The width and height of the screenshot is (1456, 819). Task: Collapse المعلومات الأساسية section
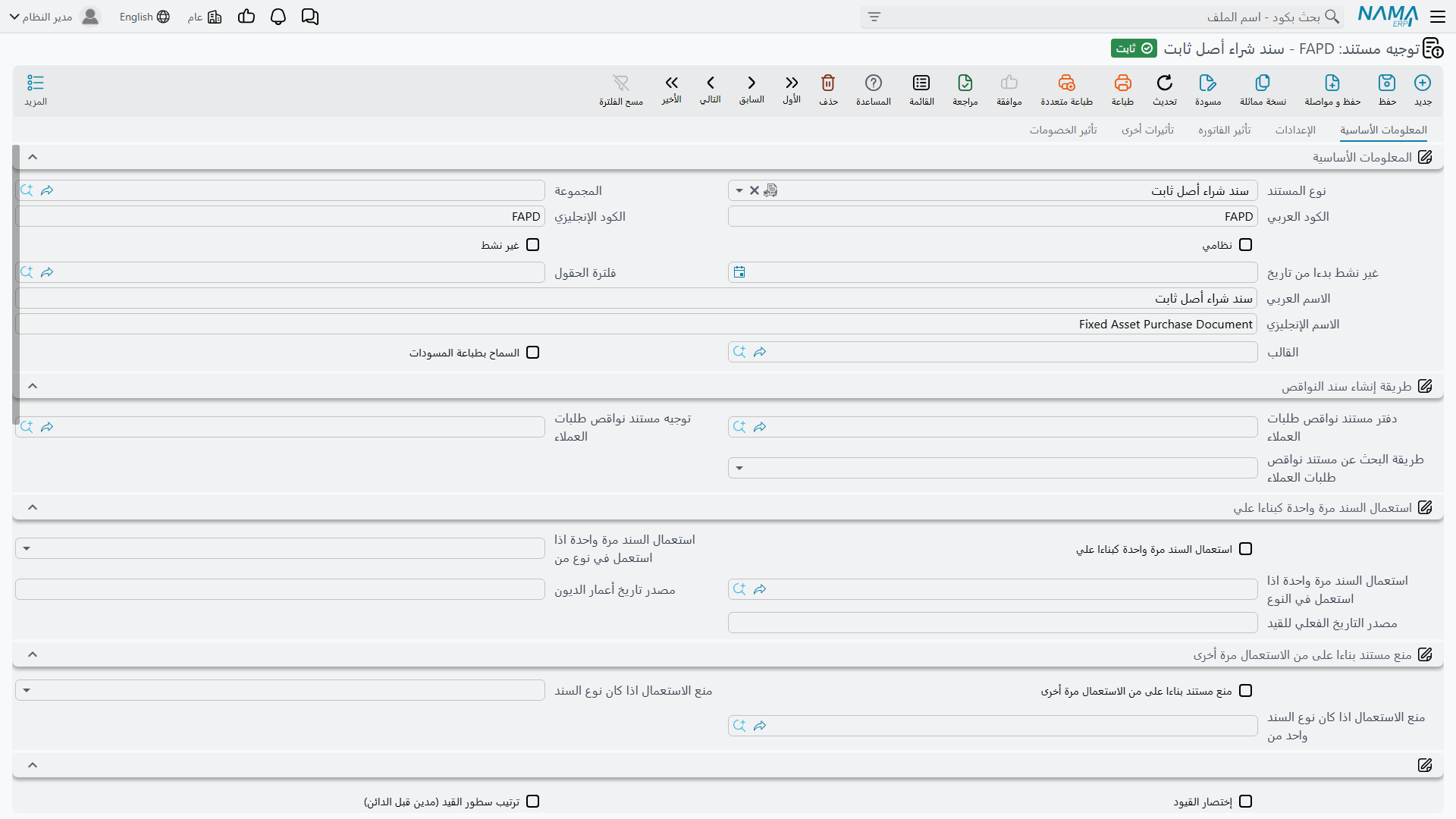[x=33, y=157]
